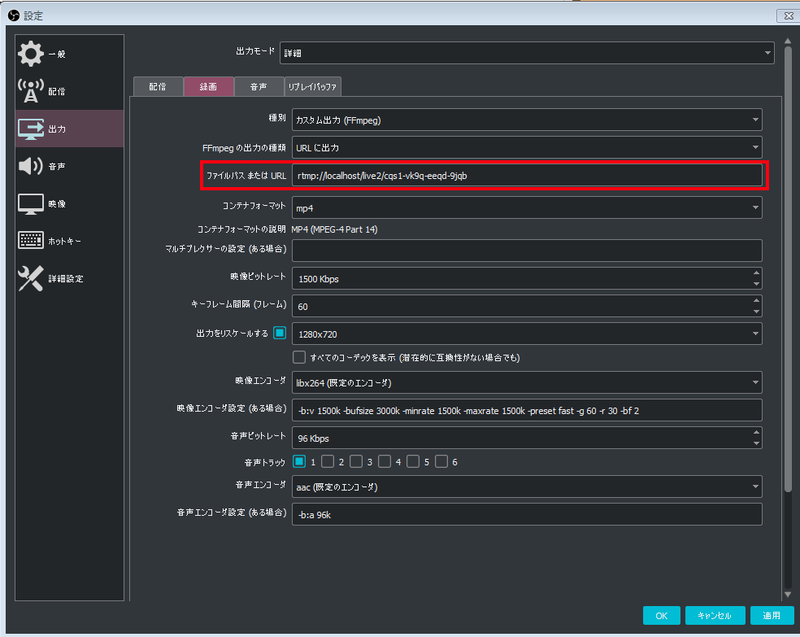Click the file path or URL rtmp field
Viewport: 800px width, 637px height.
(527, 175)
